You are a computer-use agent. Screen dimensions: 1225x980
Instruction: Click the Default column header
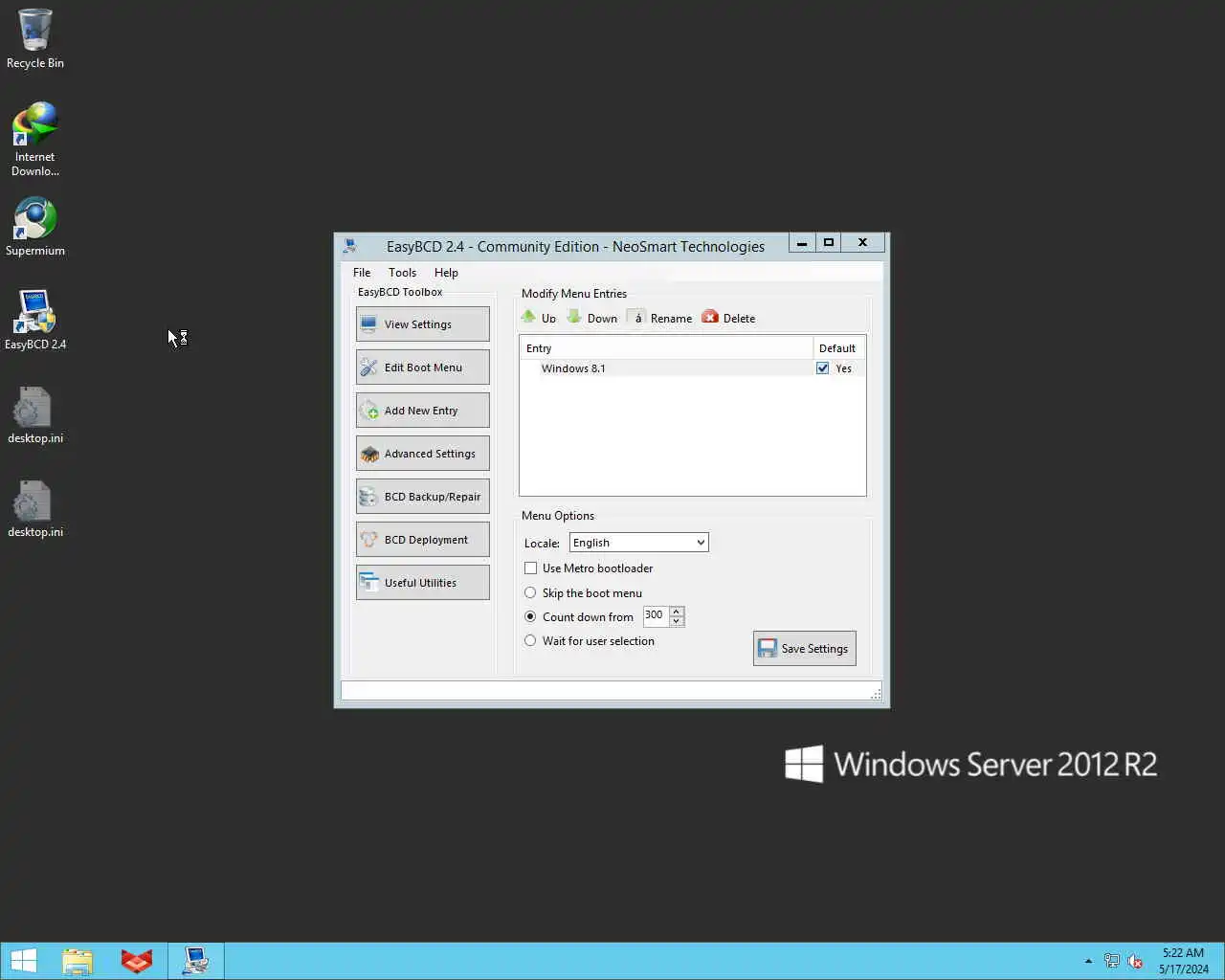(x=838, y=348)
